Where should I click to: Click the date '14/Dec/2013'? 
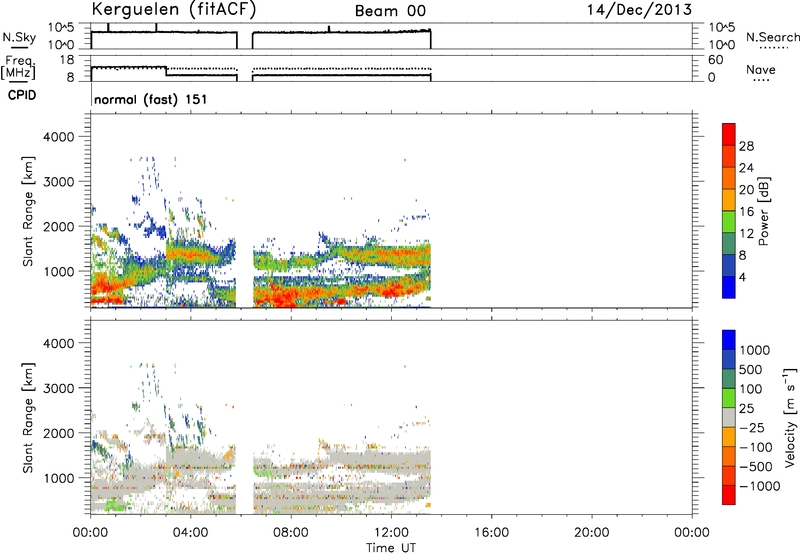pos(639,10)
